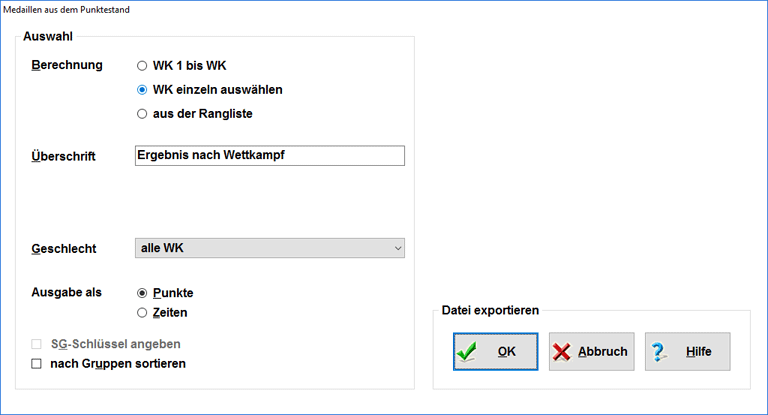Click into the Überschrift text field
This screenshot has width=768, height=415.
tap(268, 155)
